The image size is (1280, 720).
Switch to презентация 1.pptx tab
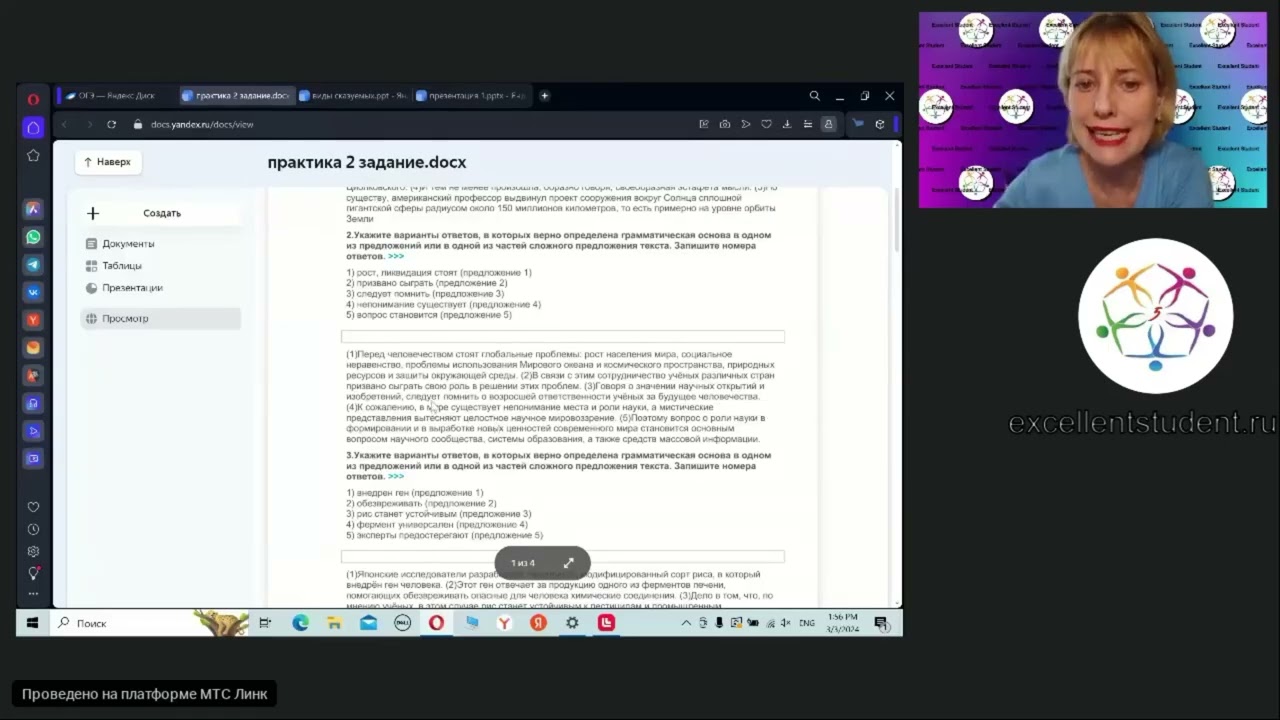point(470,96)
